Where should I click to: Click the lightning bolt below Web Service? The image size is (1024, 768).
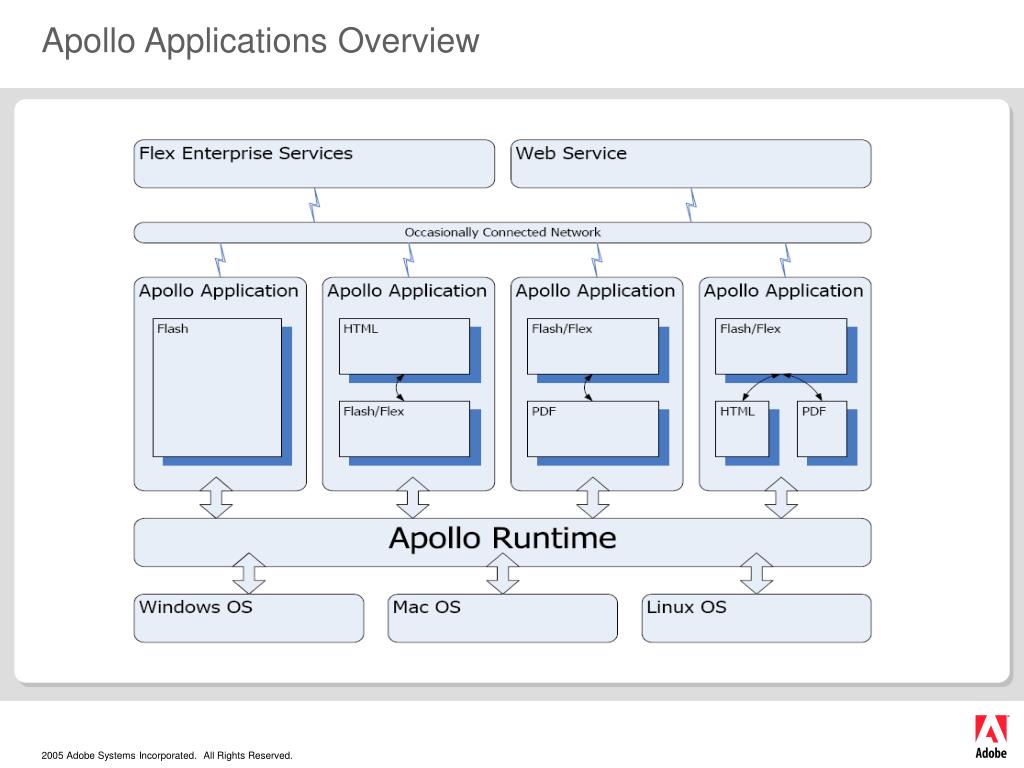(691, 205)
